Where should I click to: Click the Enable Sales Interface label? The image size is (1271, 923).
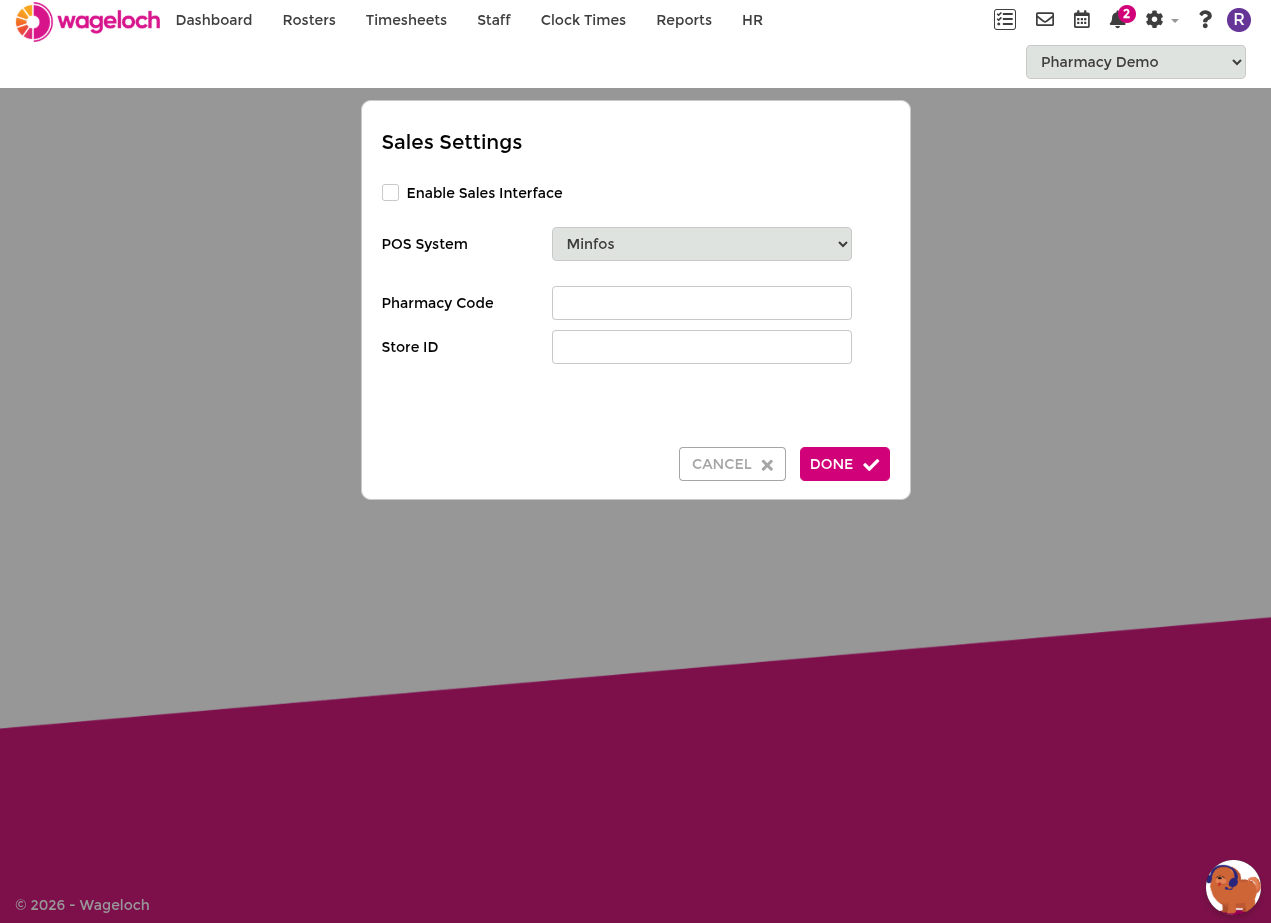pyautogui.click(x=484, y=193)
